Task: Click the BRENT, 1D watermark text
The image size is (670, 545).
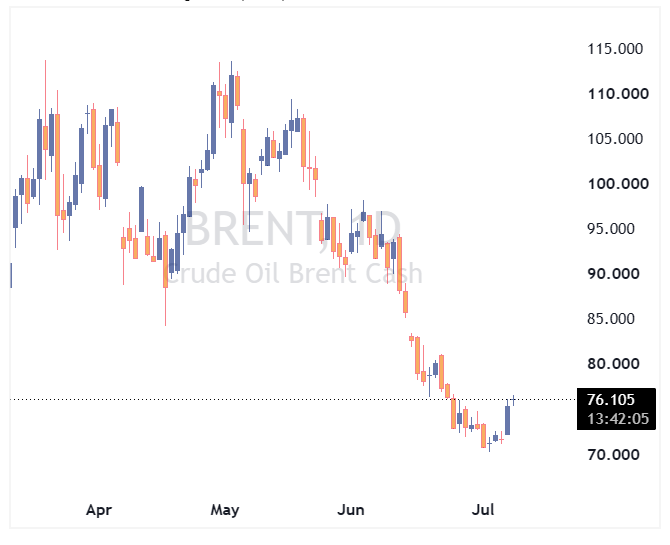Action: pyautogui.click(x=293, y=230)
